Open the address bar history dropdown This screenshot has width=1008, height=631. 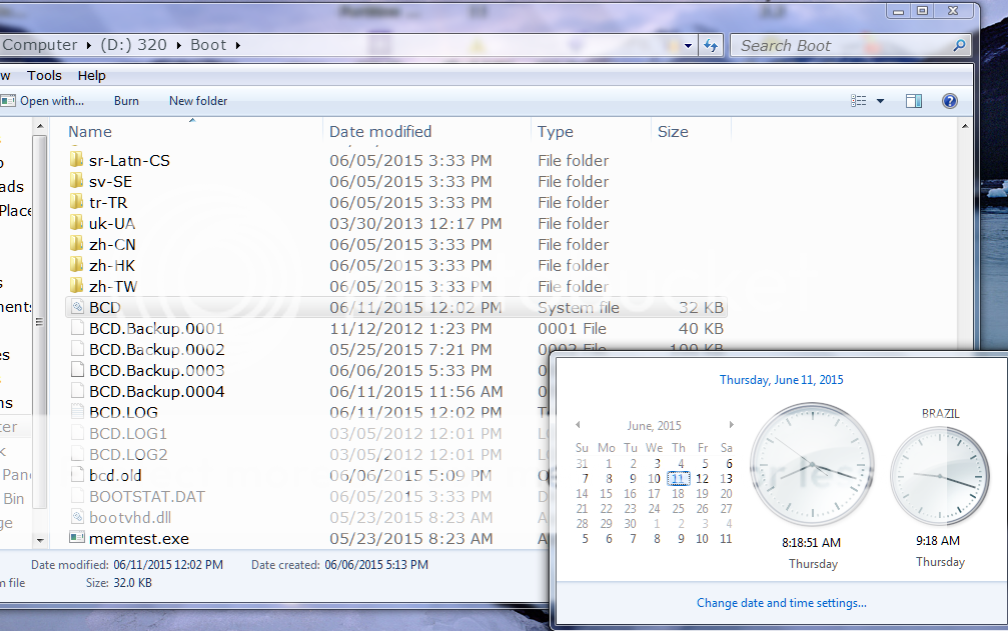coord(688,45)
